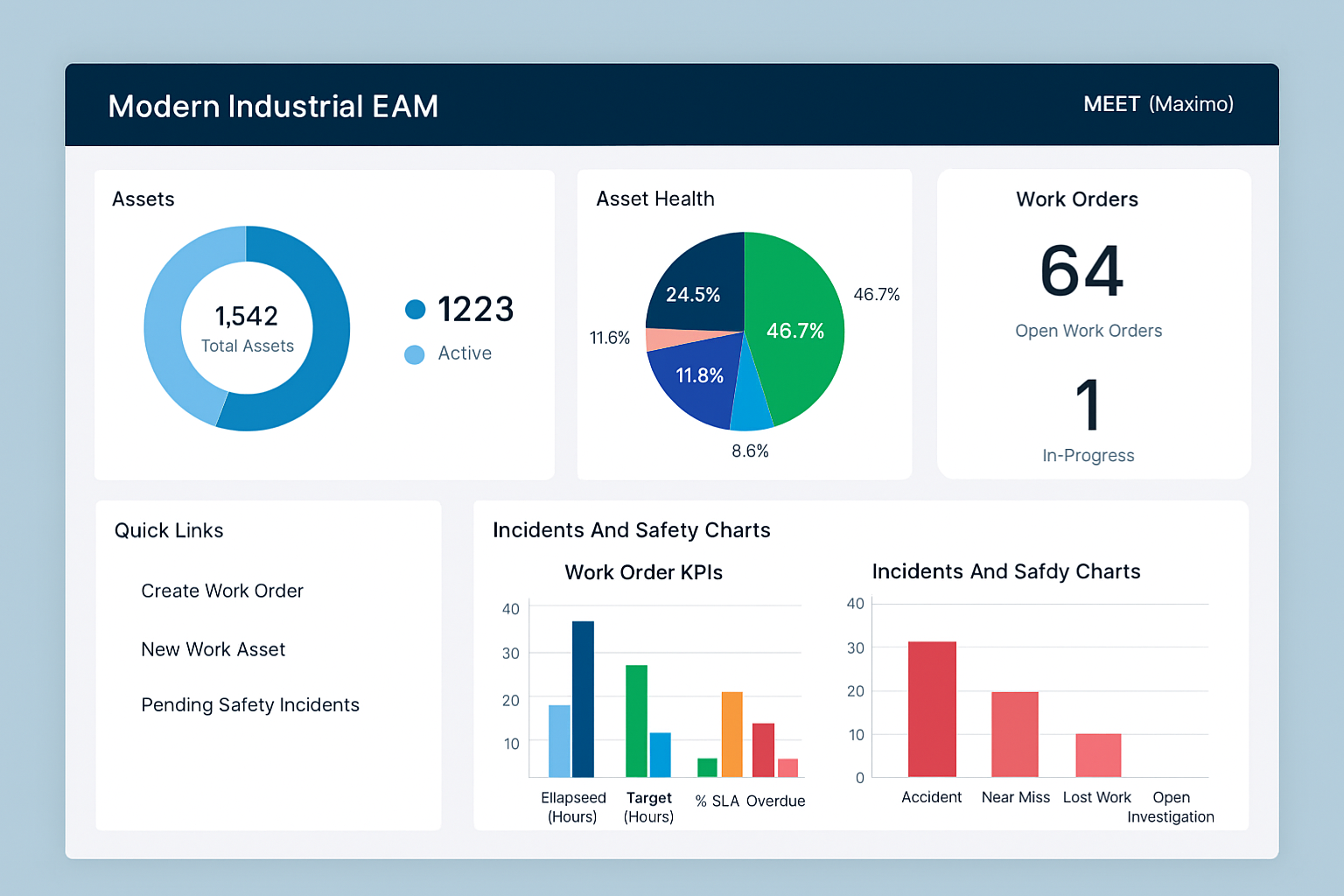Open the 64 Open Work Orders count
The height and width of the screenshot is (896, 1344).
(x=1081, y=271)
